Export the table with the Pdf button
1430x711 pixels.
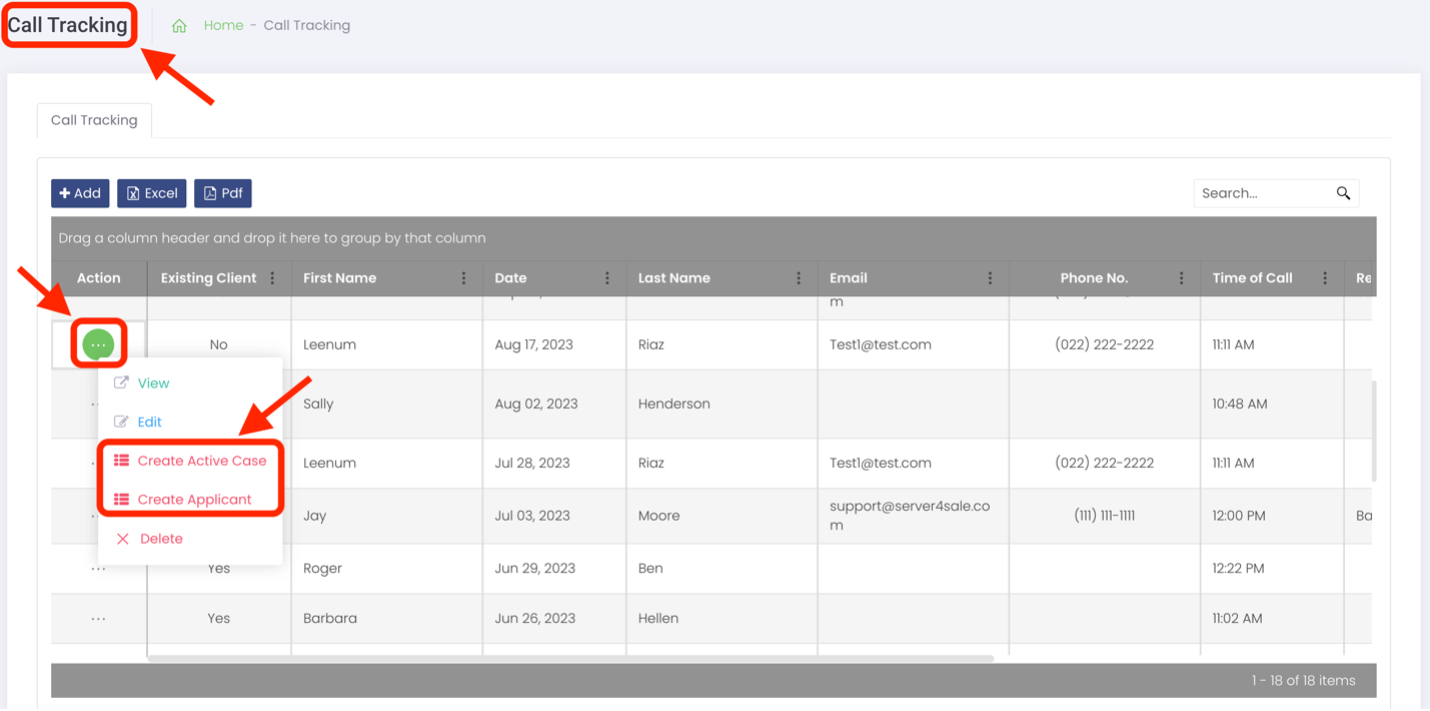tap(223, 193)
